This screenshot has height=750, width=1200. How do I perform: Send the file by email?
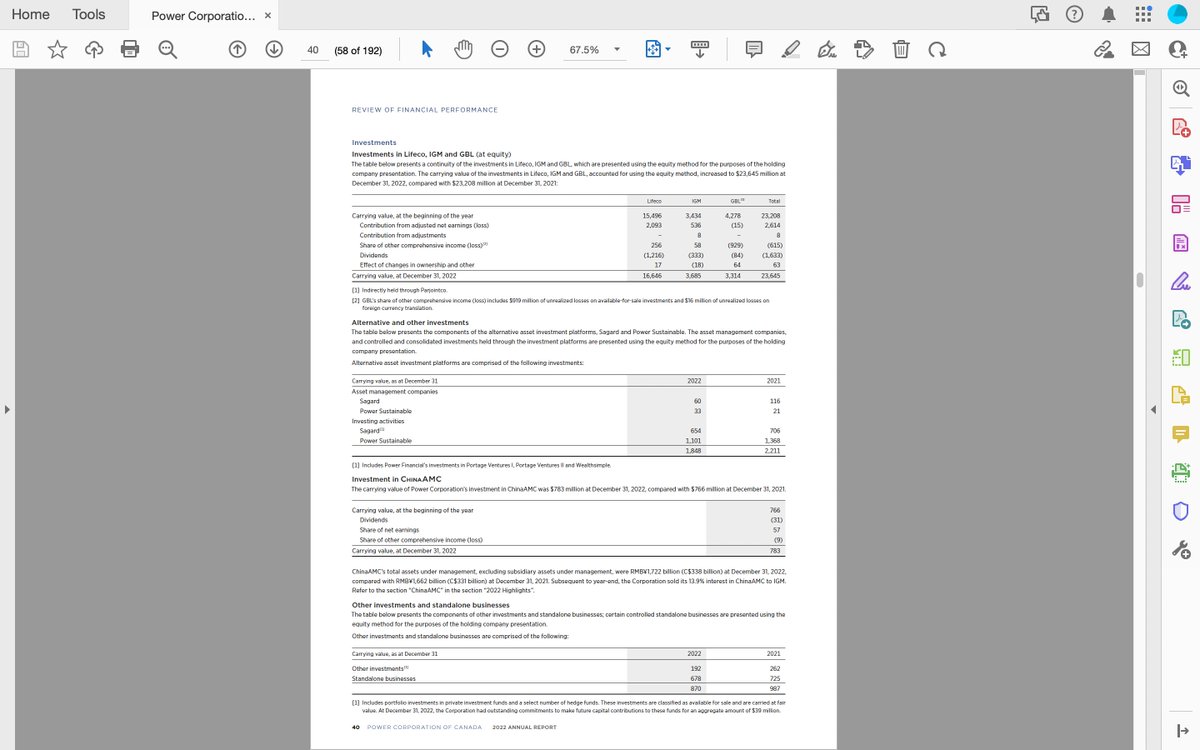(1141, 49)
